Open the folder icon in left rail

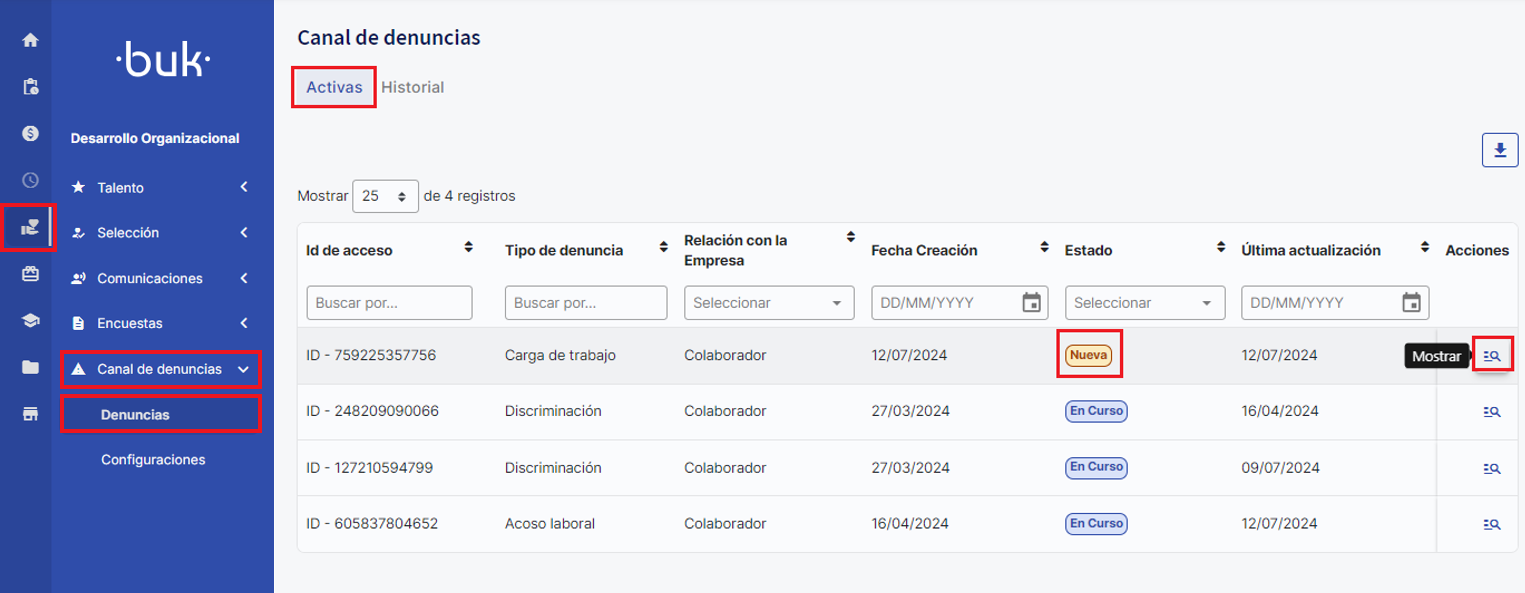pyautogui.click(x=30, y=367)
